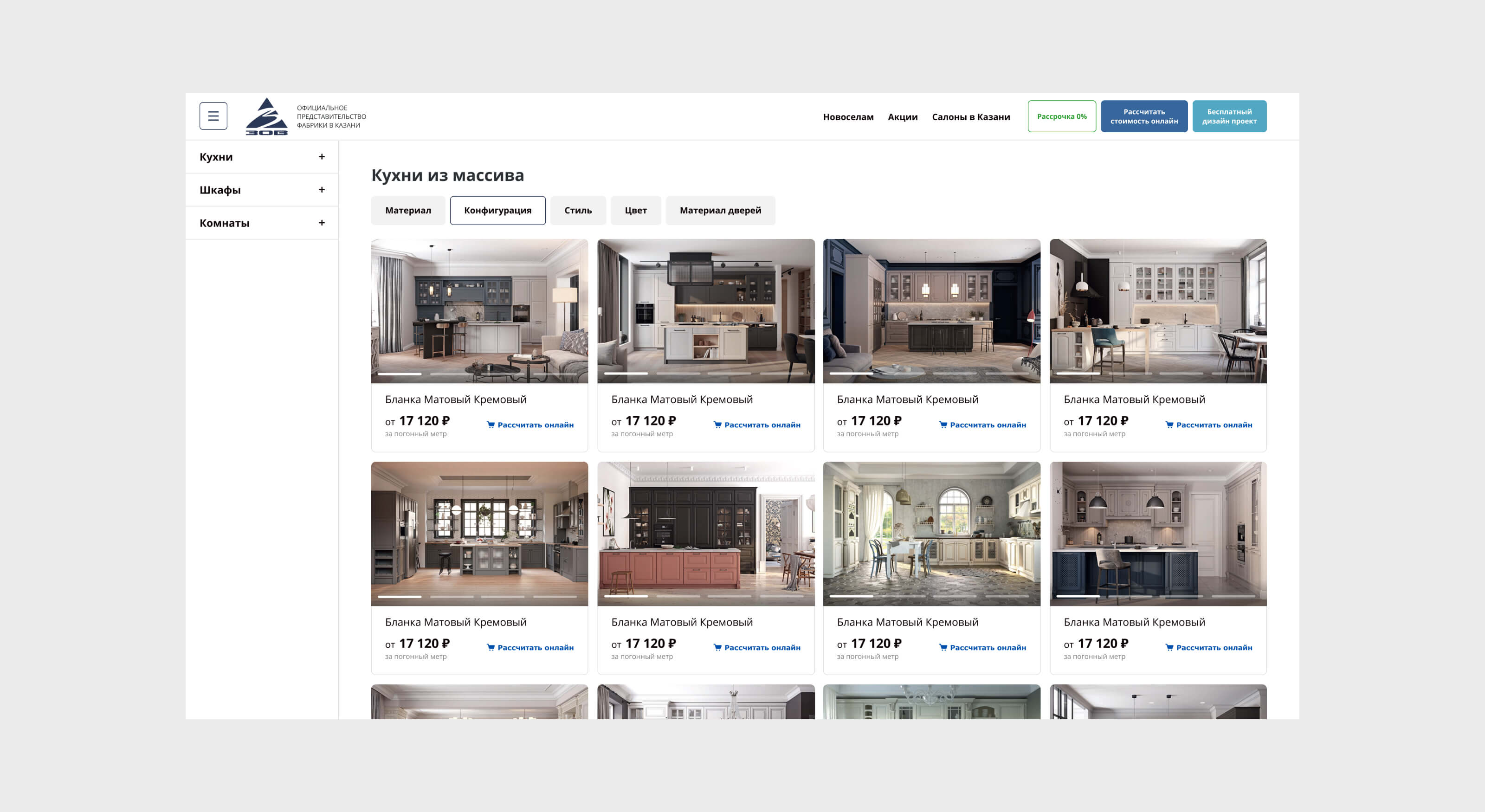The height and width of the screenshot is (812, 1485).
Task: Open white kitchen photo with teal chair
Action: click(1158, 311)
